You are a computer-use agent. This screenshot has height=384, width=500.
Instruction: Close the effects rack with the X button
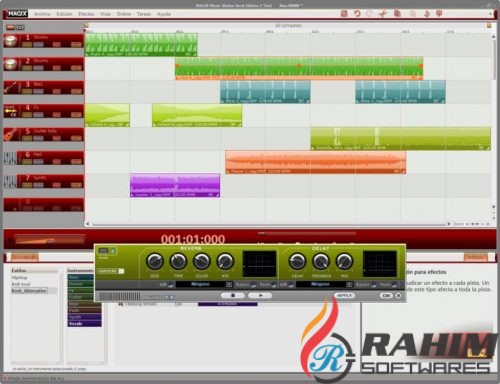tap(398, 296)
